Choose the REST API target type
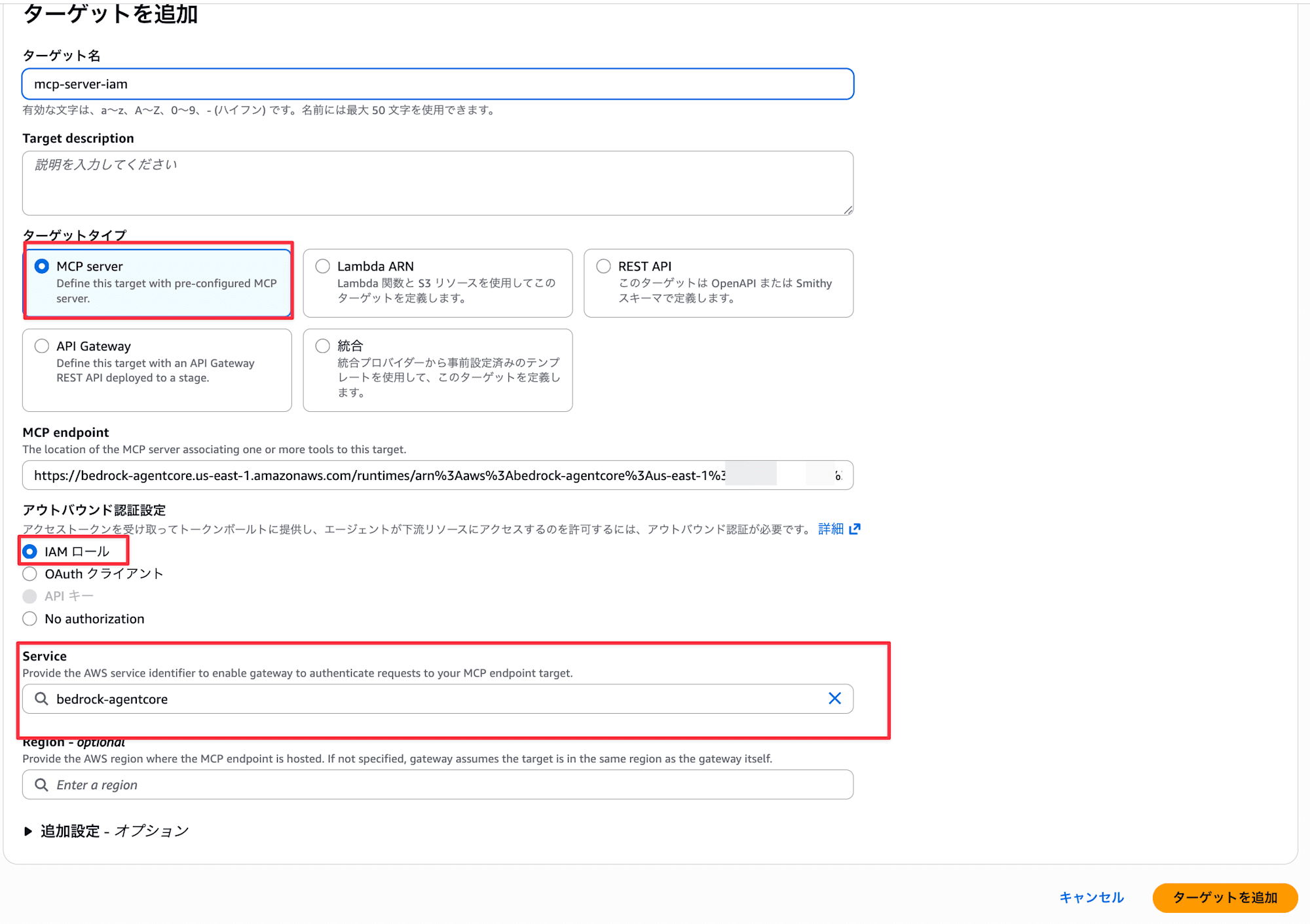 click(x=603, y=267)
